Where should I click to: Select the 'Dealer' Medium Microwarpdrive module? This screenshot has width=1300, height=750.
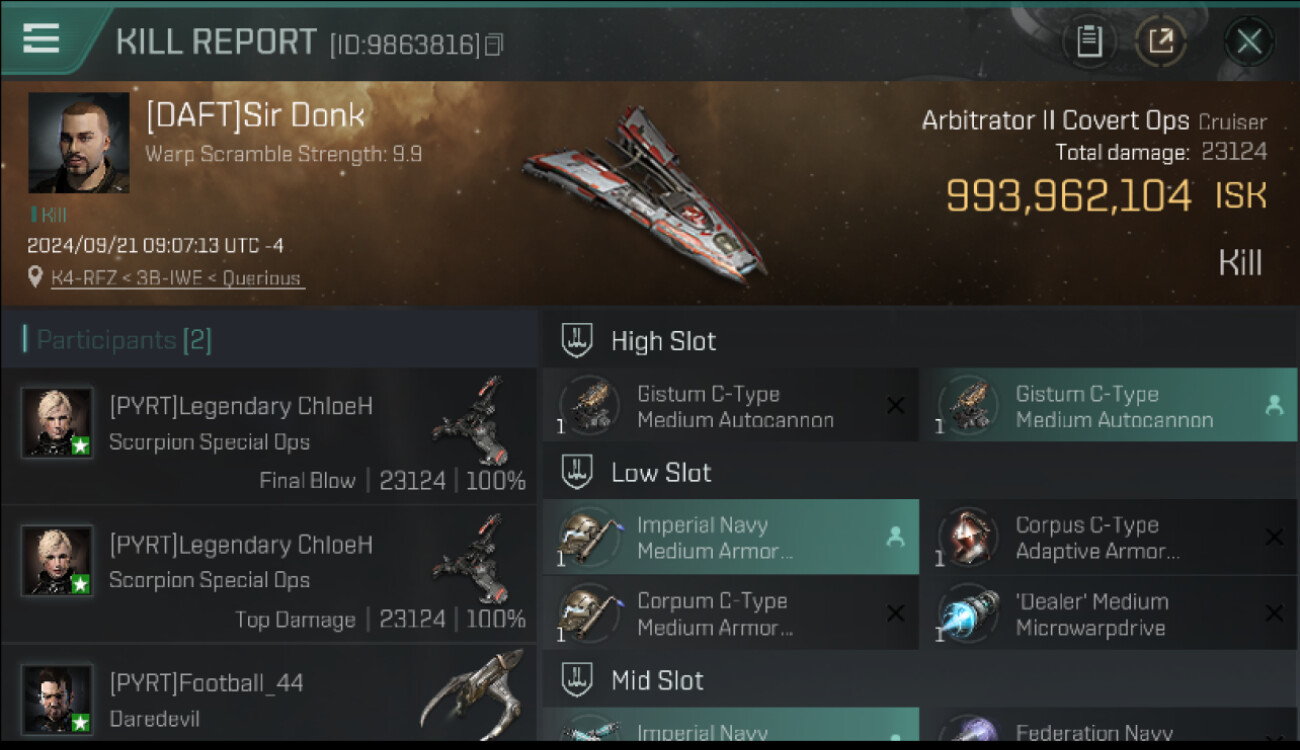(x=1108, y=613)
